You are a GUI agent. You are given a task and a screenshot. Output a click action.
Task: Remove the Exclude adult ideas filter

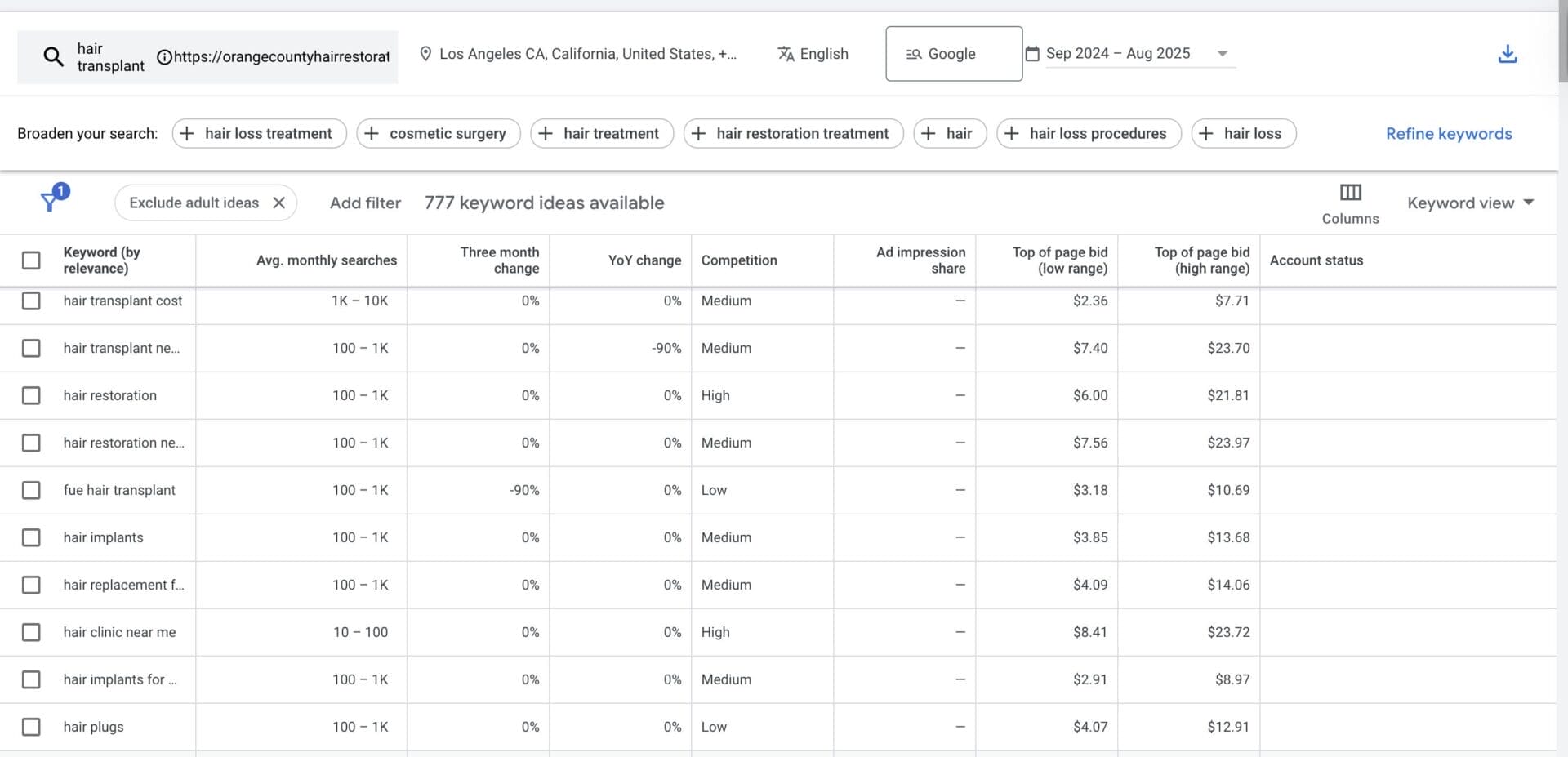(x=278, y=202)
